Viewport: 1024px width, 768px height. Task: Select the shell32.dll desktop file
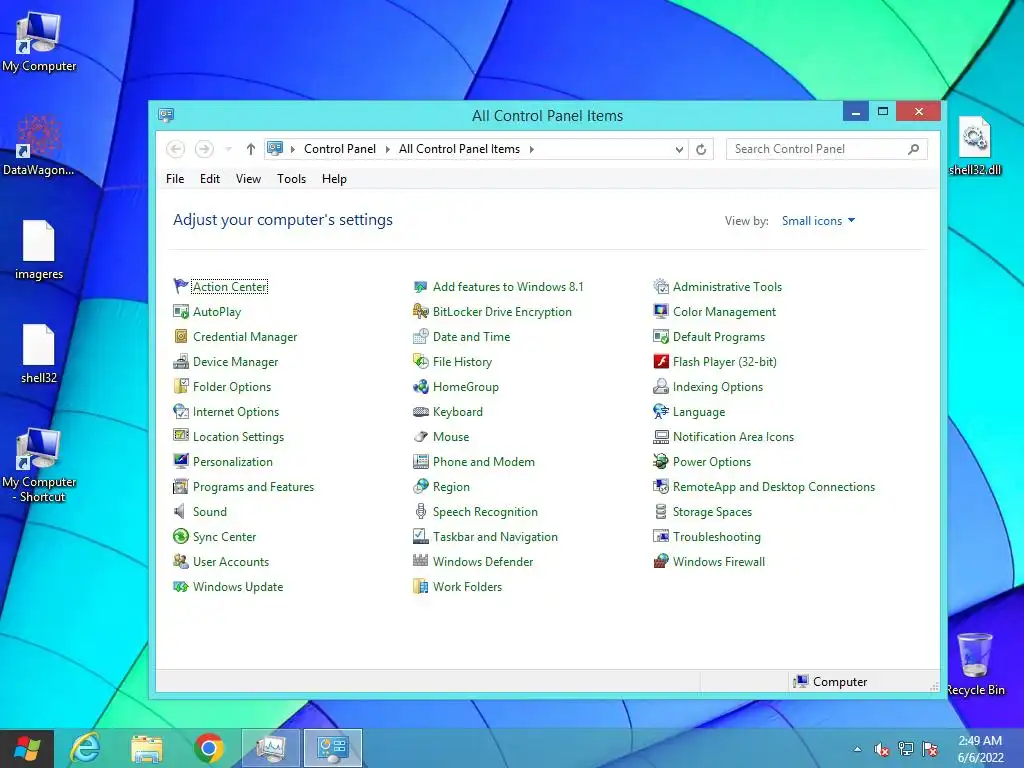click(975, 145)
